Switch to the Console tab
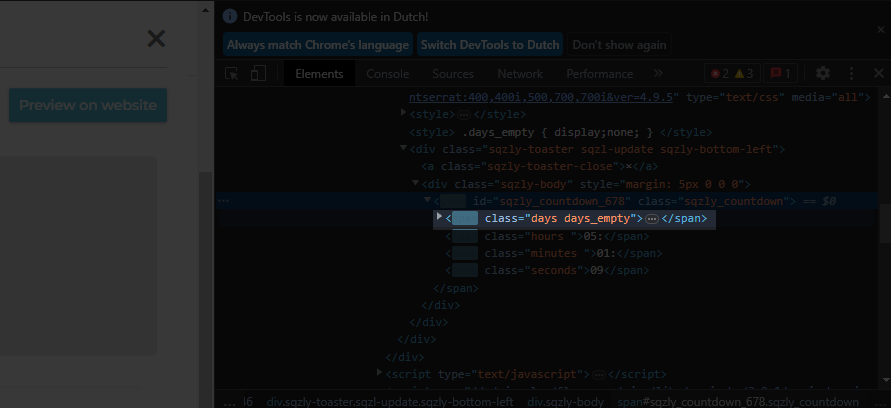The image size is (891, 408). pos(388,74)
